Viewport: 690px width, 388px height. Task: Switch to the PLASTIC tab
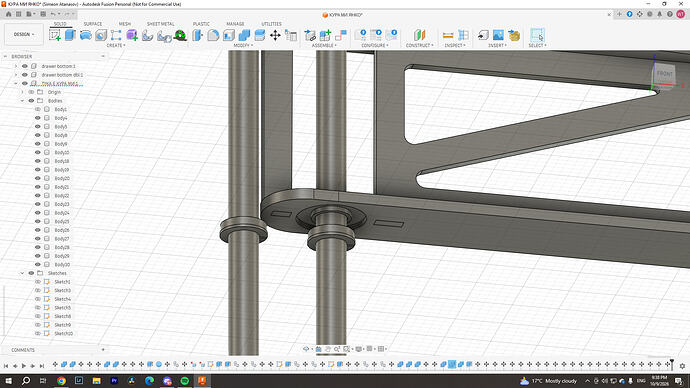click(x=201, y=24)
